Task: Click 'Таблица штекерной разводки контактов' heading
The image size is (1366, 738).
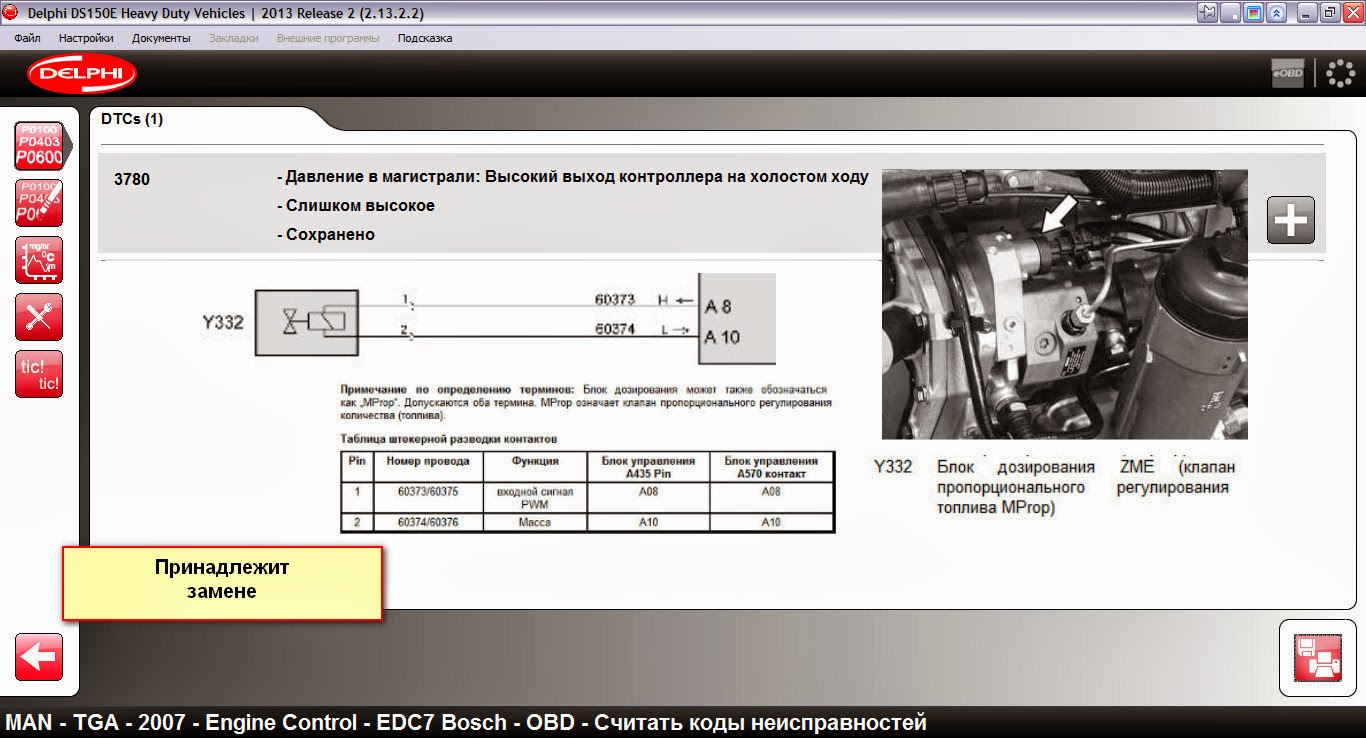Action: pyautogui.click(x=449, y=439)
